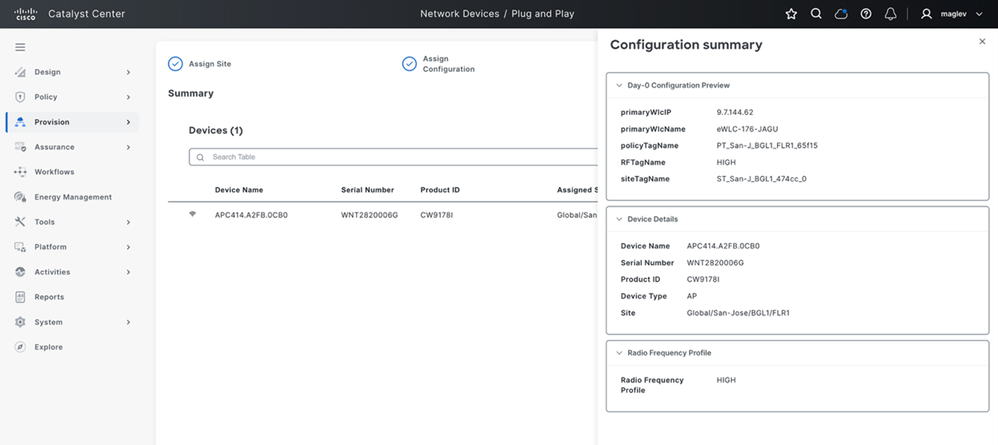Open the hamburger navigation menu
Image resolution: width=998 pixels, height=445 pixels.
coord(20,47)
